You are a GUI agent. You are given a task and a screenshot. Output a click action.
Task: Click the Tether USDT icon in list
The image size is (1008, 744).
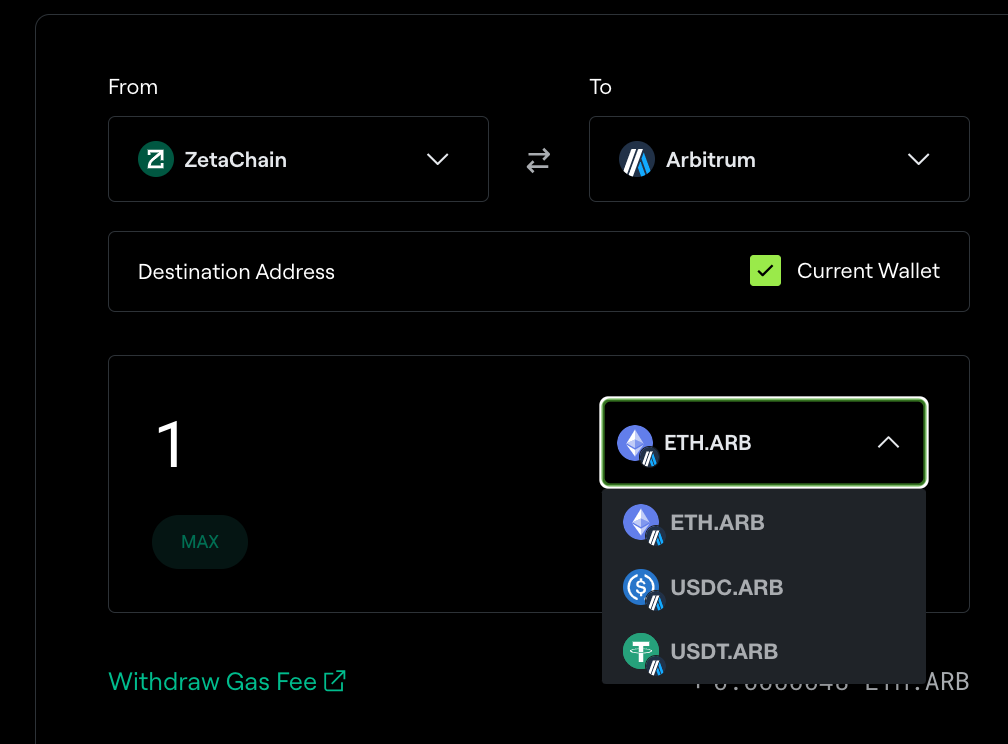[643, 653]
